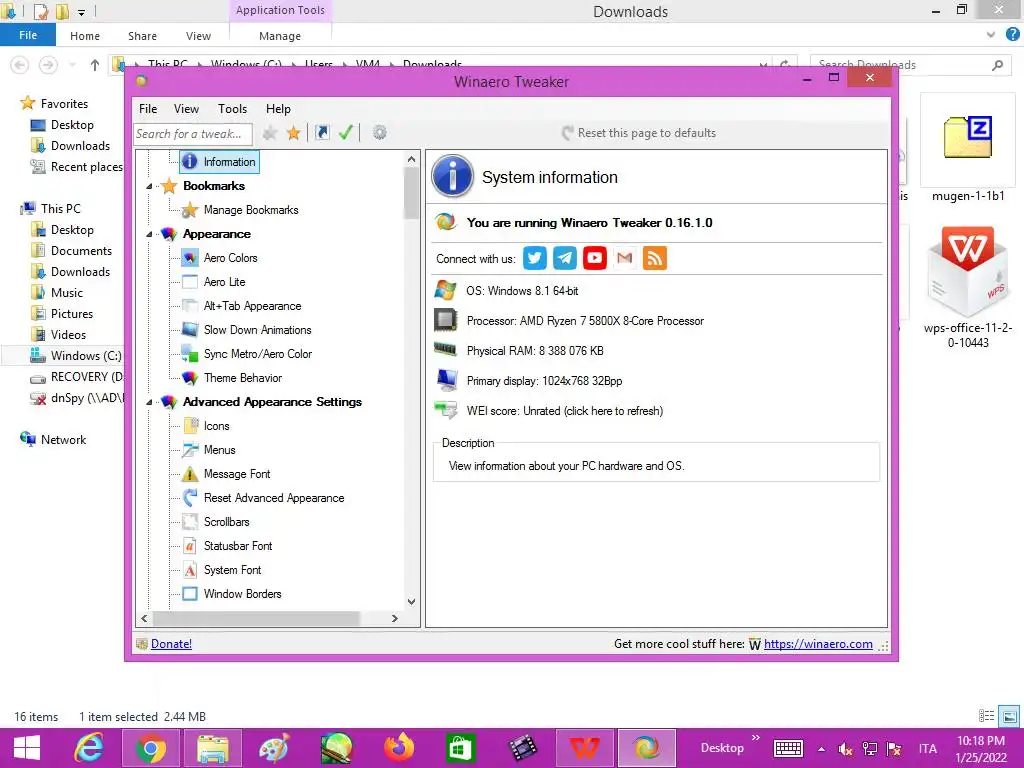
Task: Open Winaero File menu
Action: pyautogui.click(x=148, y=109)
